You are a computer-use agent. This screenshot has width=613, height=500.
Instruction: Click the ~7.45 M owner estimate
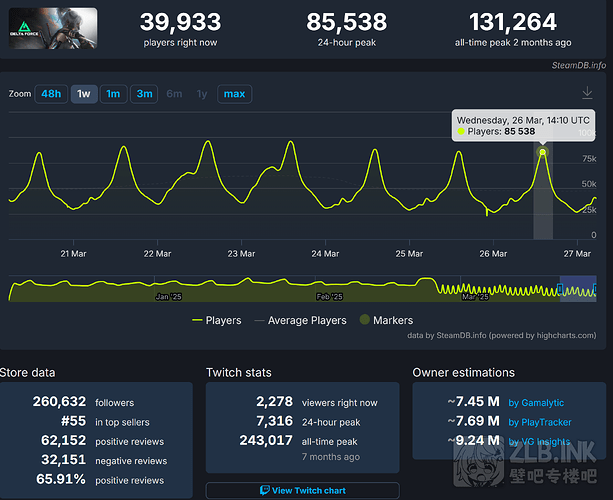click(x=474, y=402)
